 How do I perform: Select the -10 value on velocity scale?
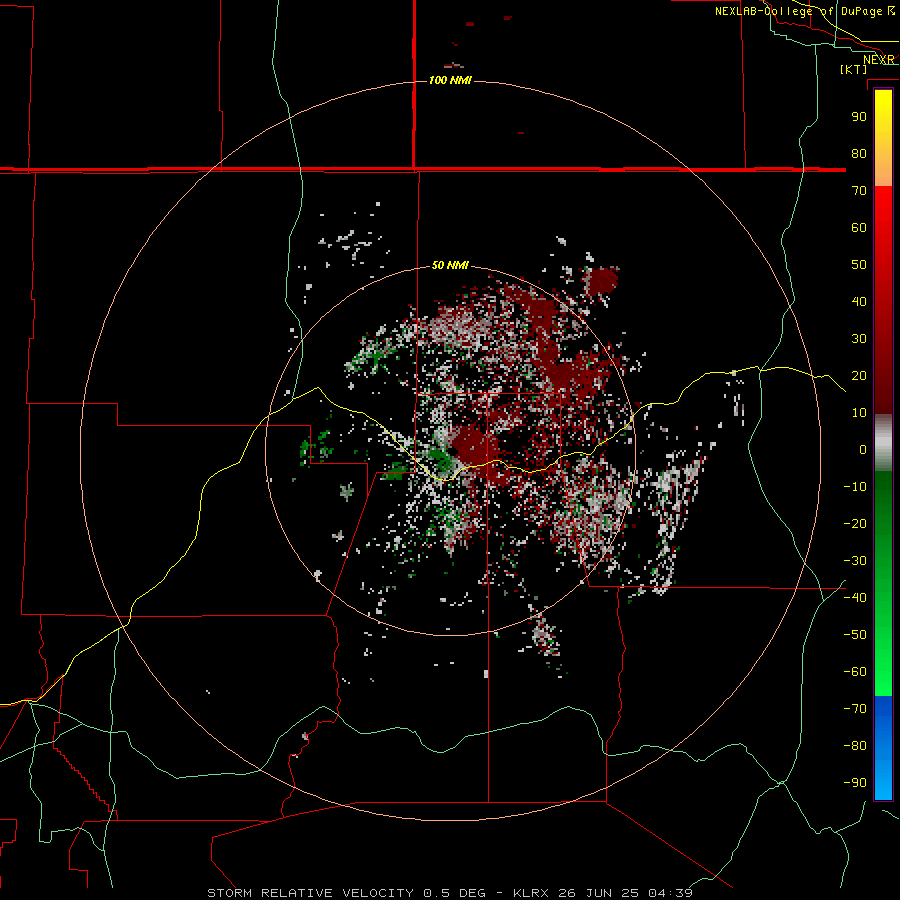(x=855, y=487)
